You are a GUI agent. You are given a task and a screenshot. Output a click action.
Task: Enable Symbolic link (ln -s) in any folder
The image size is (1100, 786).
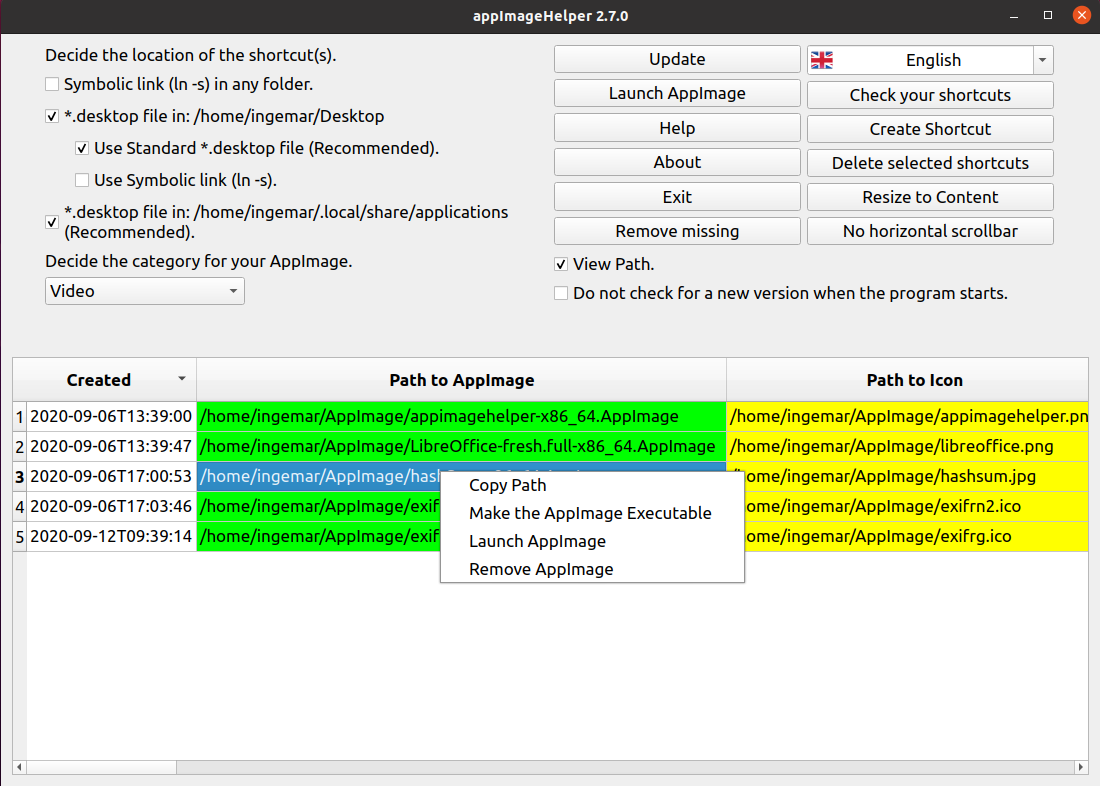(52, 84)
